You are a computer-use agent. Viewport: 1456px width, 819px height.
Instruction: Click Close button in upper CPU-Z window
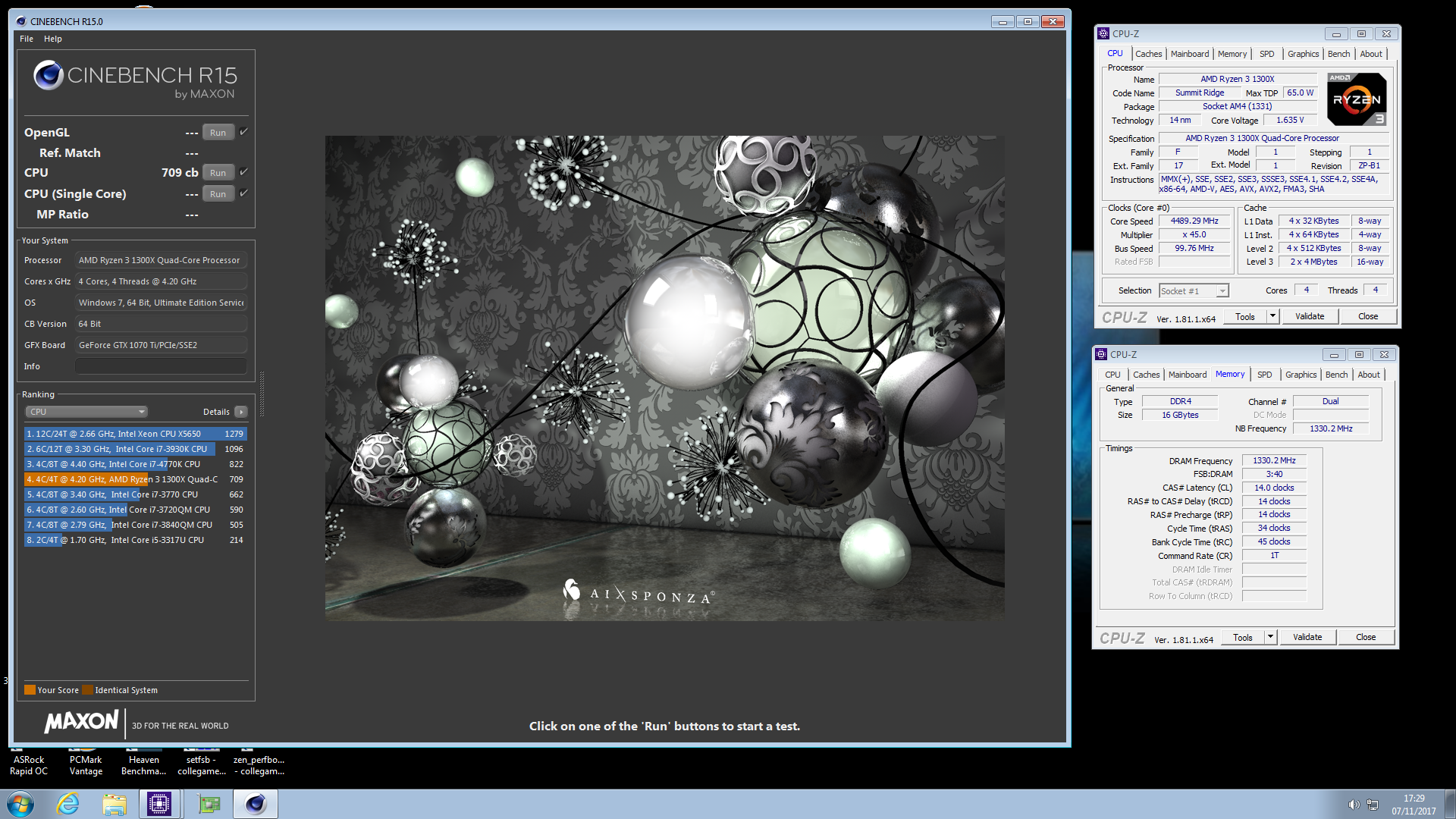click(1368, 316)
